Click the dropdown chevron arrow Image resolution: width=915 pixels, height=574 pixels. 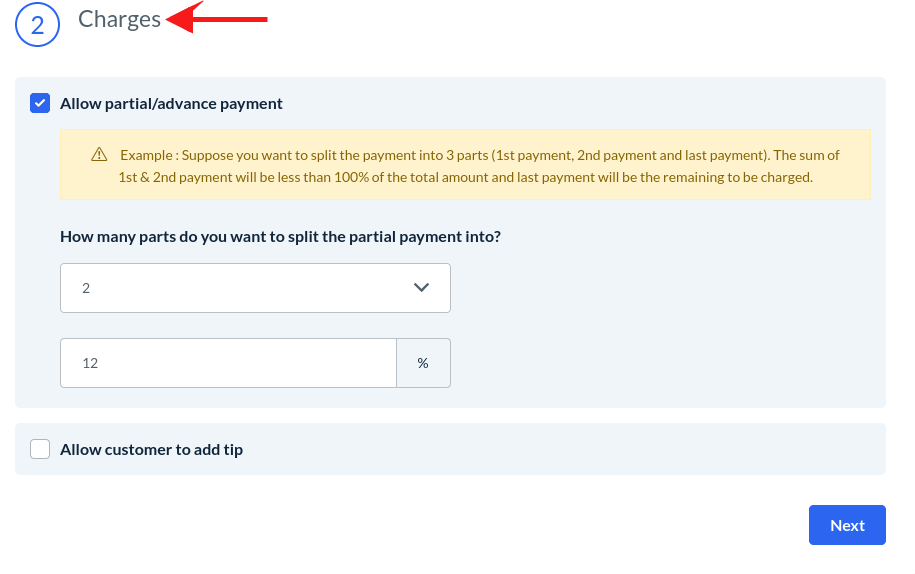click(421, 288)
